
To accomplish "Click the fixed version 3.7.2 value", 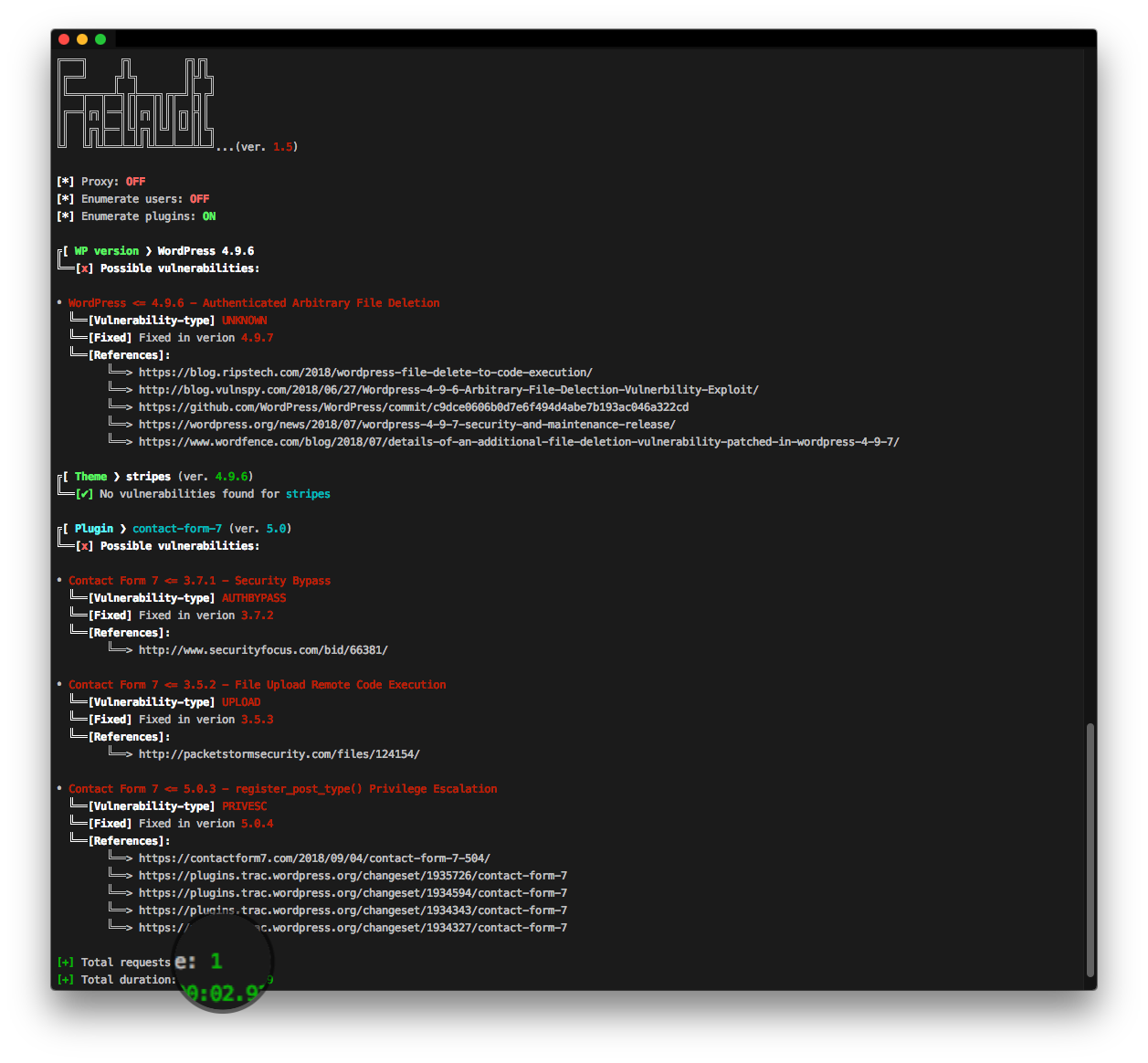I will tap(258, 616).
